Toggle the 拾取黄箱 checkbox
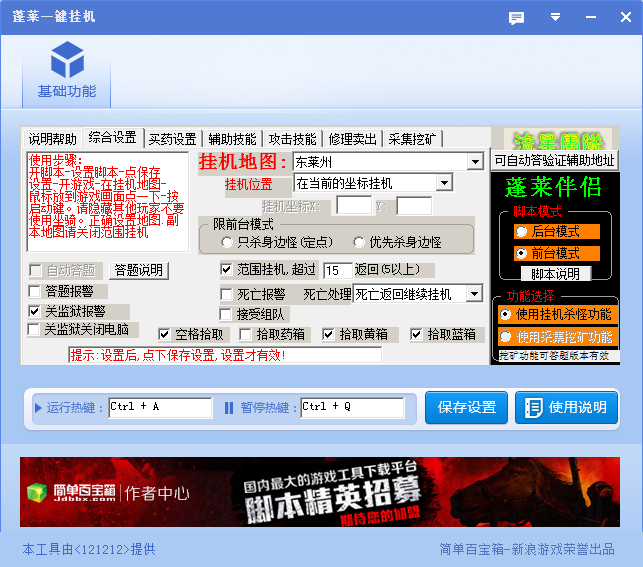This screenshot has width=643, height=567. (x=329, y=334)
